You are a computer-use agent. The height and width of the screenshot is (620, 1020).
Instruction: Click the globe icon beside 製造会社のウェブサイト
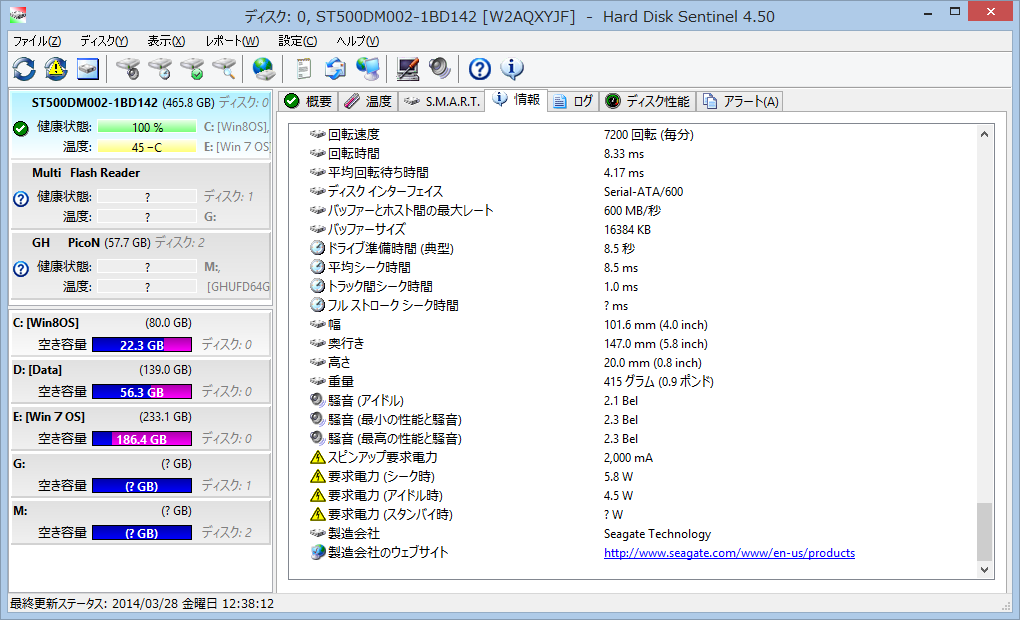317,552
